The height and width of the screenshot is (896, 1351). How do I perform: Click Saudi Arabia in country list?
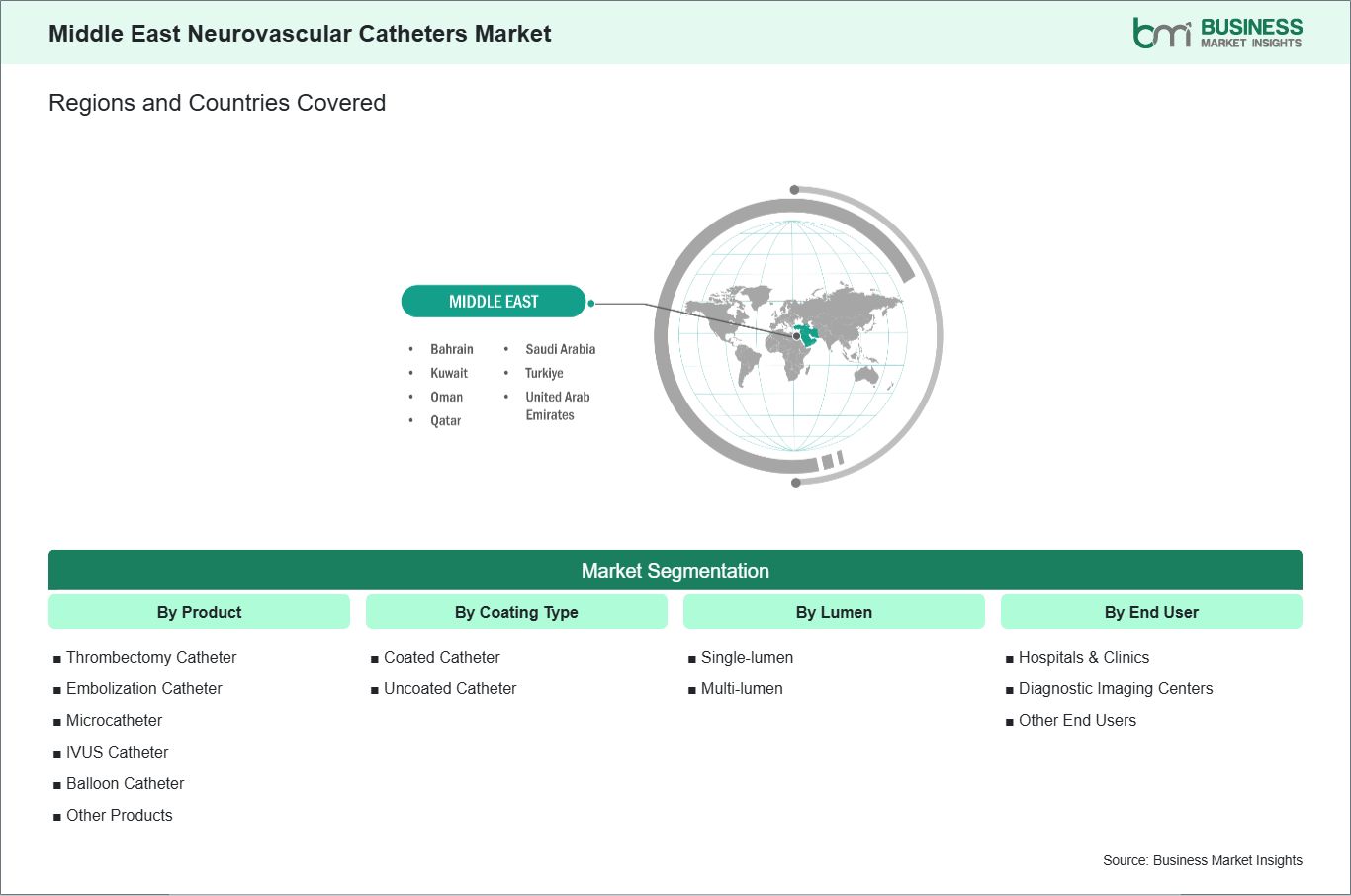click(x=560, y=349)
